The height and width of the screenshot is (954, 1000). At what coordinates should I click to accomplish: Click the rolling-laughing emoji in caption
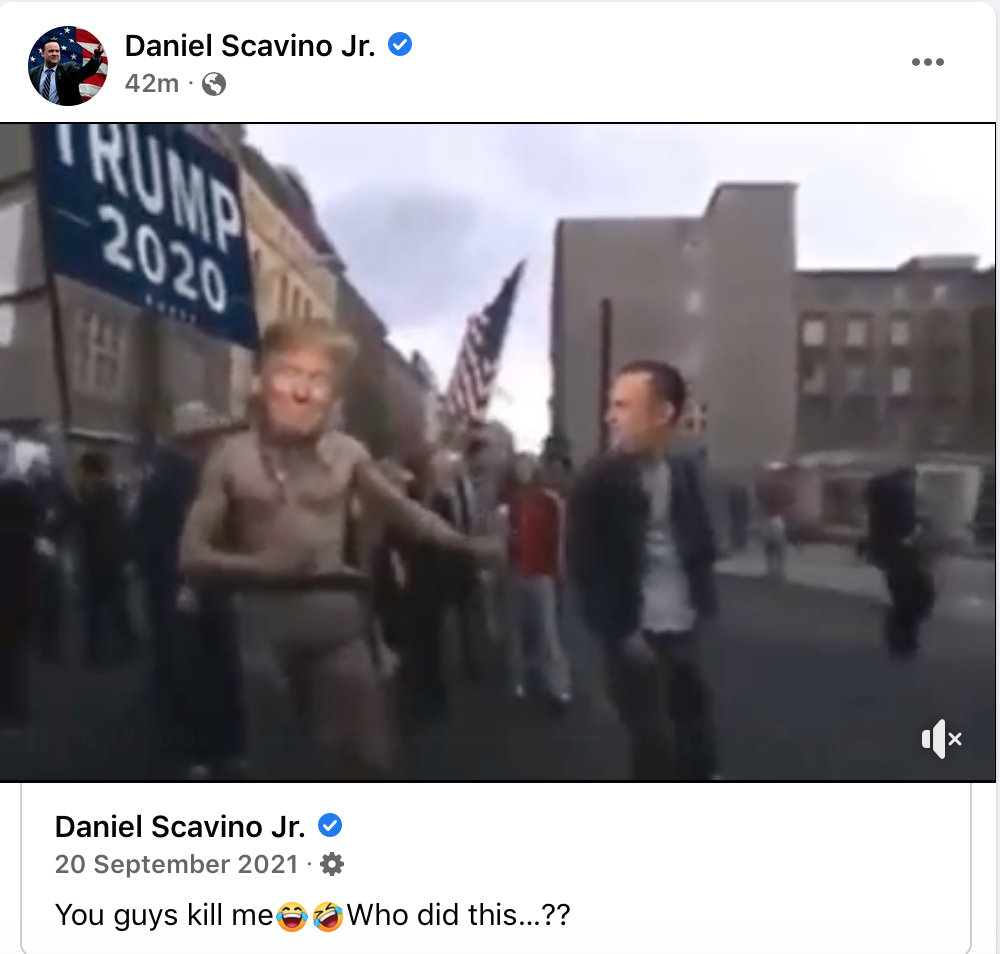[x=327, y=916]
